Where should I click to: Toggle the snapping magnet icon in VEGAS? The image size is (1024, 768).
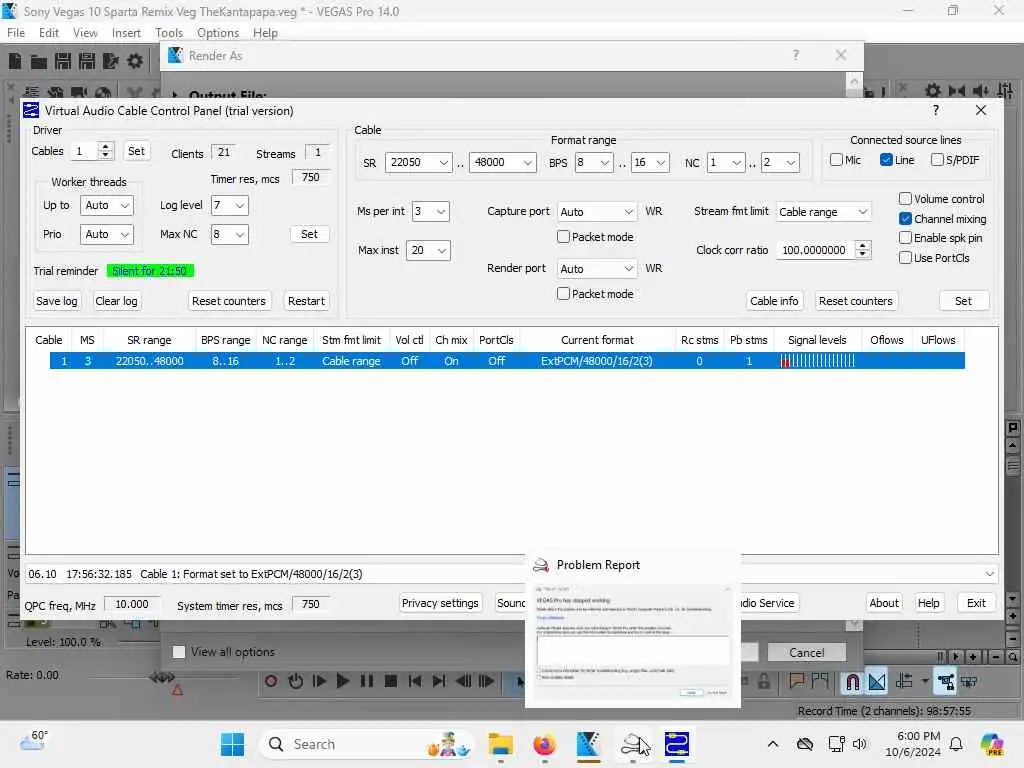[x=852, y=682]
